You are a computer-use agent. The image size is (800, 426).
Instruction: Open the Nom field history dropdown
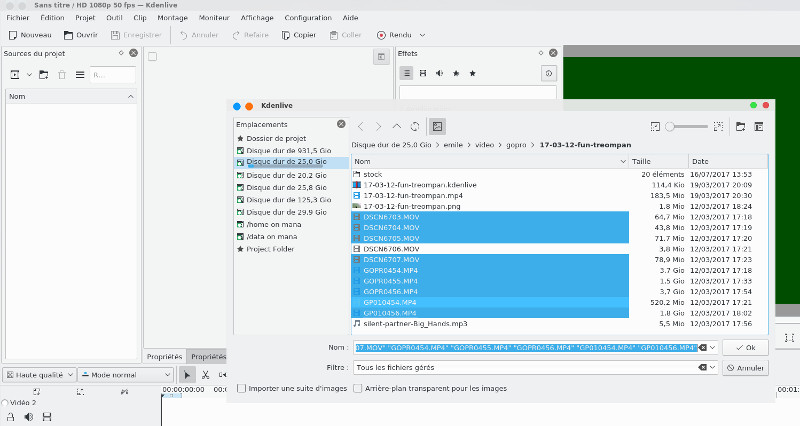coord(713,347)
